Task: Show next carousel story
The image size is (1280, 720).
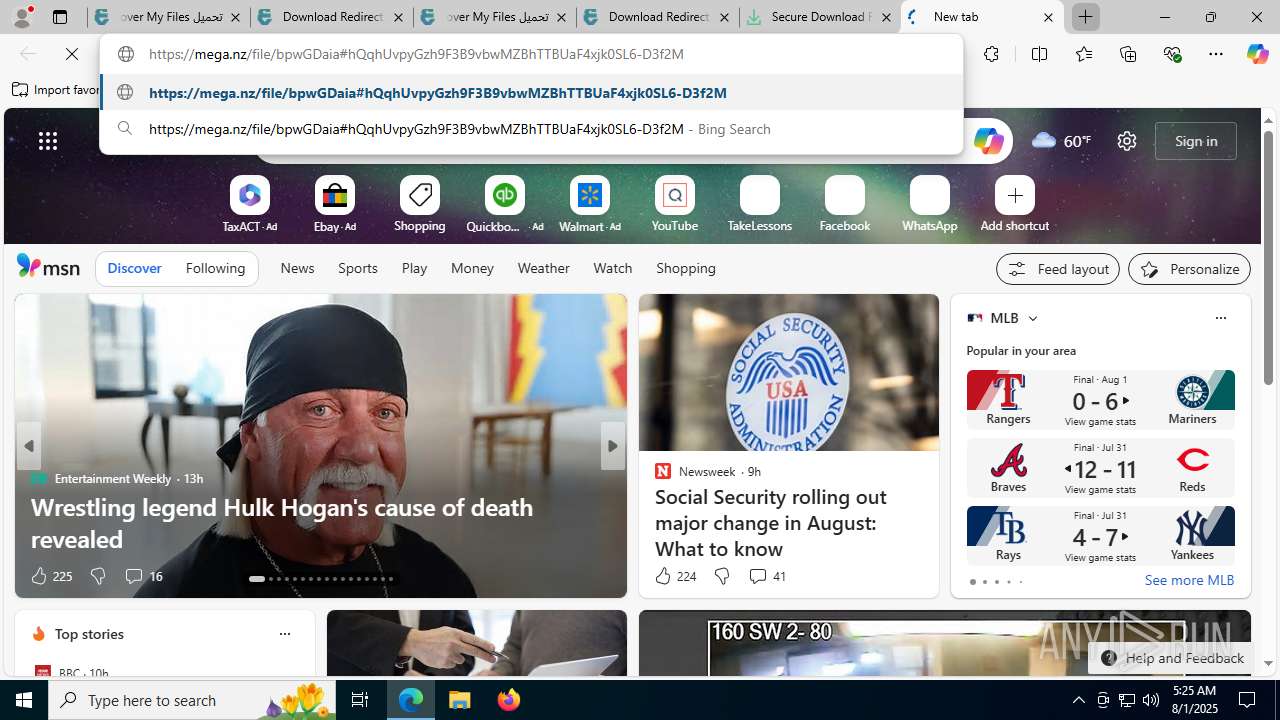Action: point(613,446)
